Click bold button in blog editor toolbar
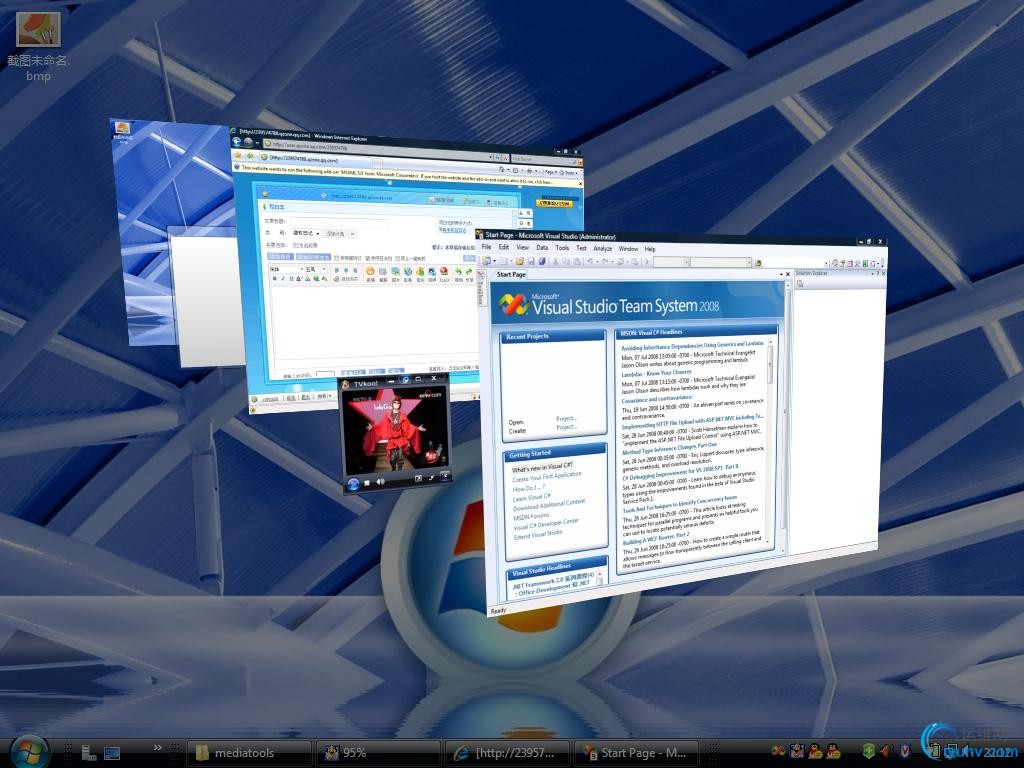 (x=274, y=279)
